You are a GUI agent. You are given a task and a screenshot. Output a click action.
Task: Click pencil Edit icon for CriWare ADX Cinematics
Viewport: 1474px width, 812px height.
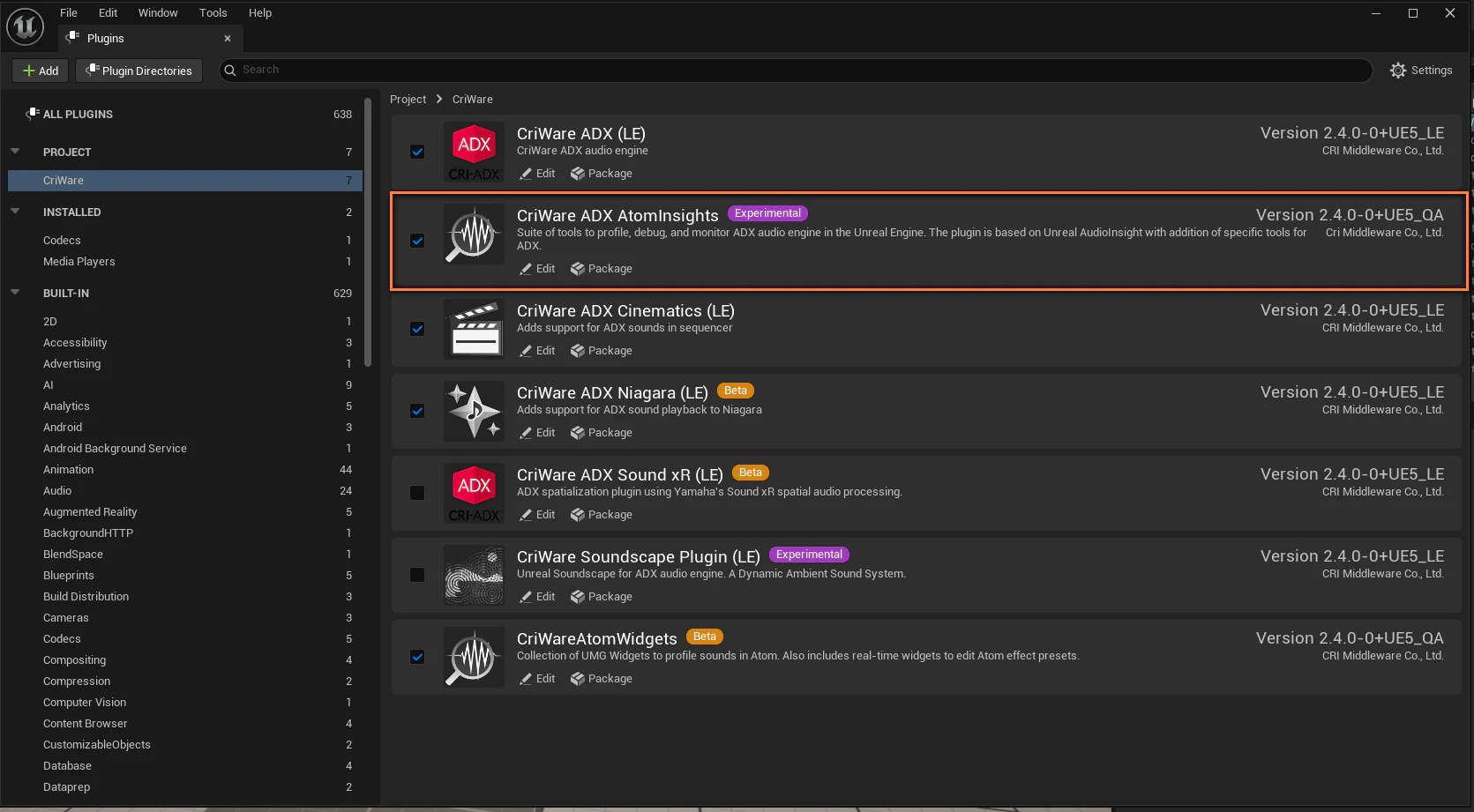526,351
